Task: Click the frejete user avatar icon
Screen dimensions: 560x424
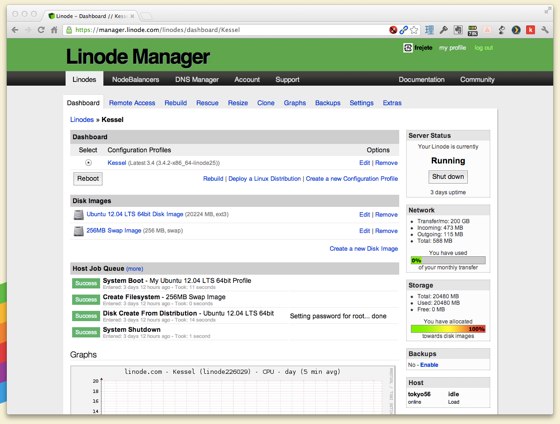Action: 408,48
